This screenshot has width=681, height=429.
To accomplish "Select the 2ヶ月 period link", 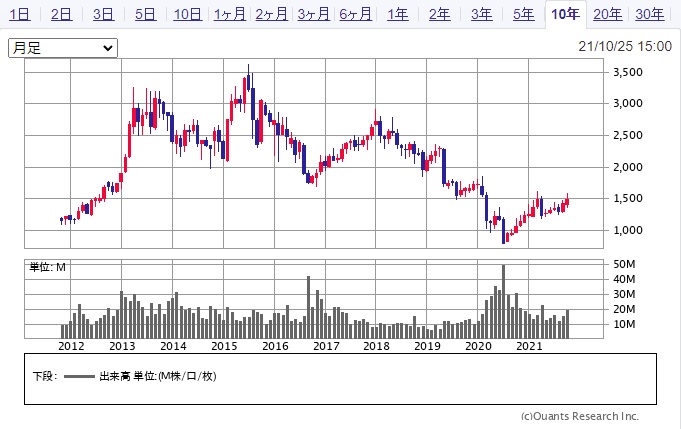I will pos(271,14).
